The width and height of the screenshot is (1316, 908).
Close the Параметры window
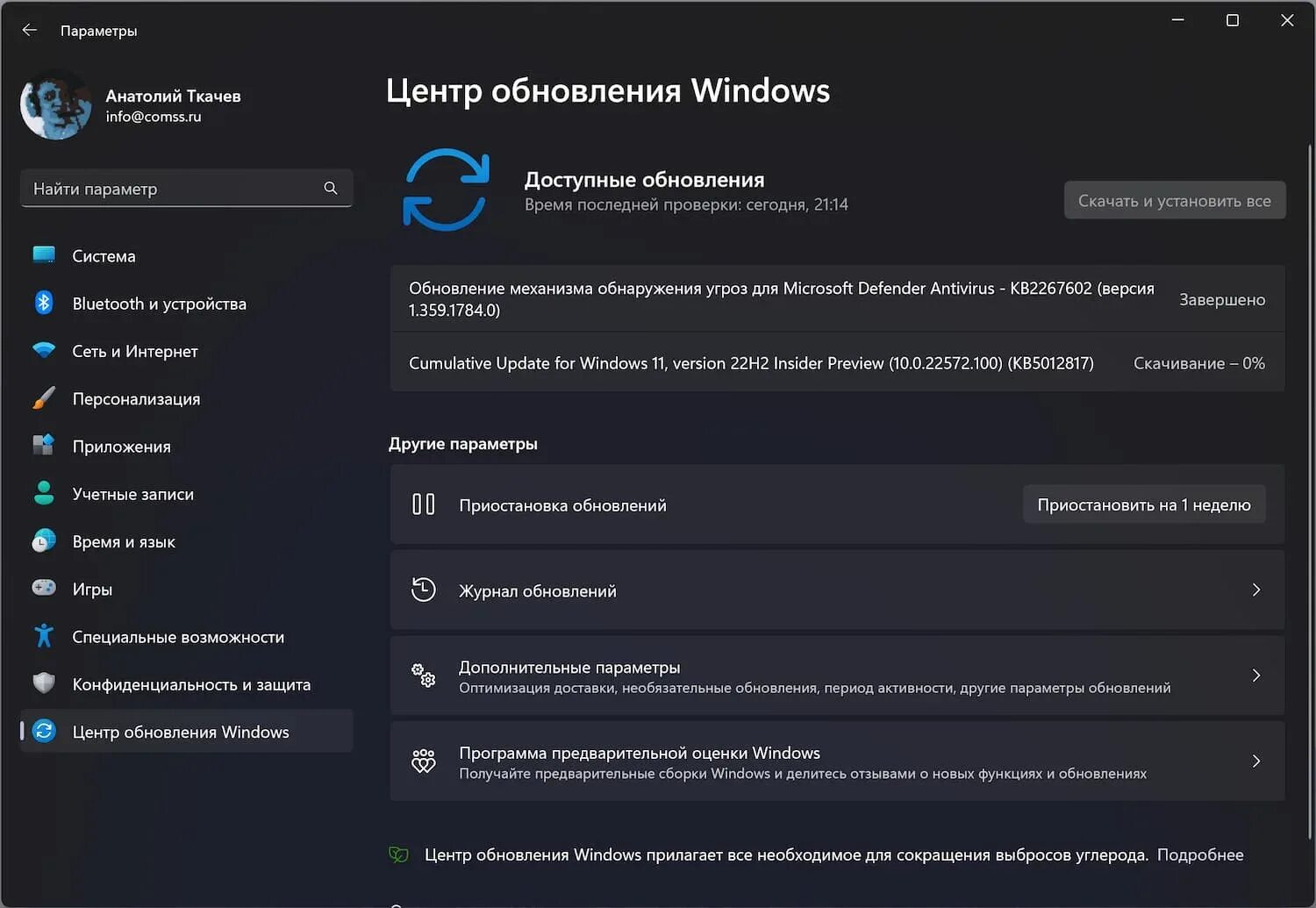[x=1287, y=20]
